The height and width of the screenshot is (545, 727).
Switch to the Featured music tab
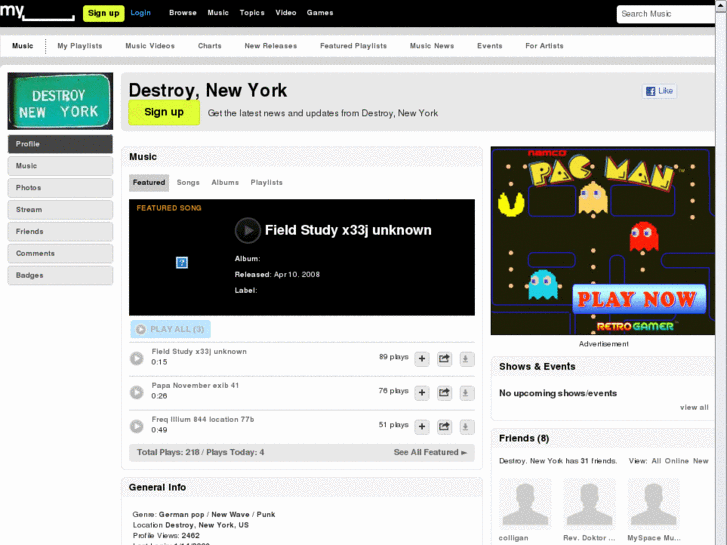[x=149, y=183]
